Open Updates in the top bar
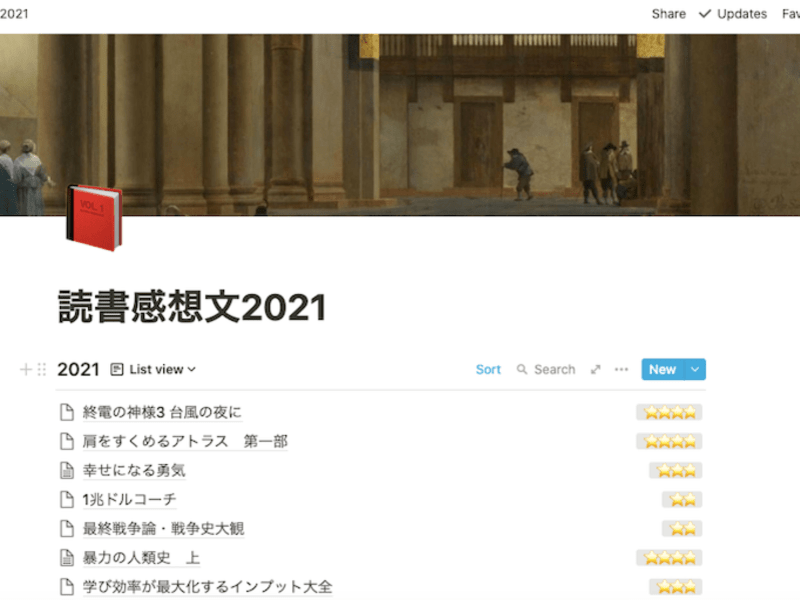The image size is (800, 600). [733, 14]
